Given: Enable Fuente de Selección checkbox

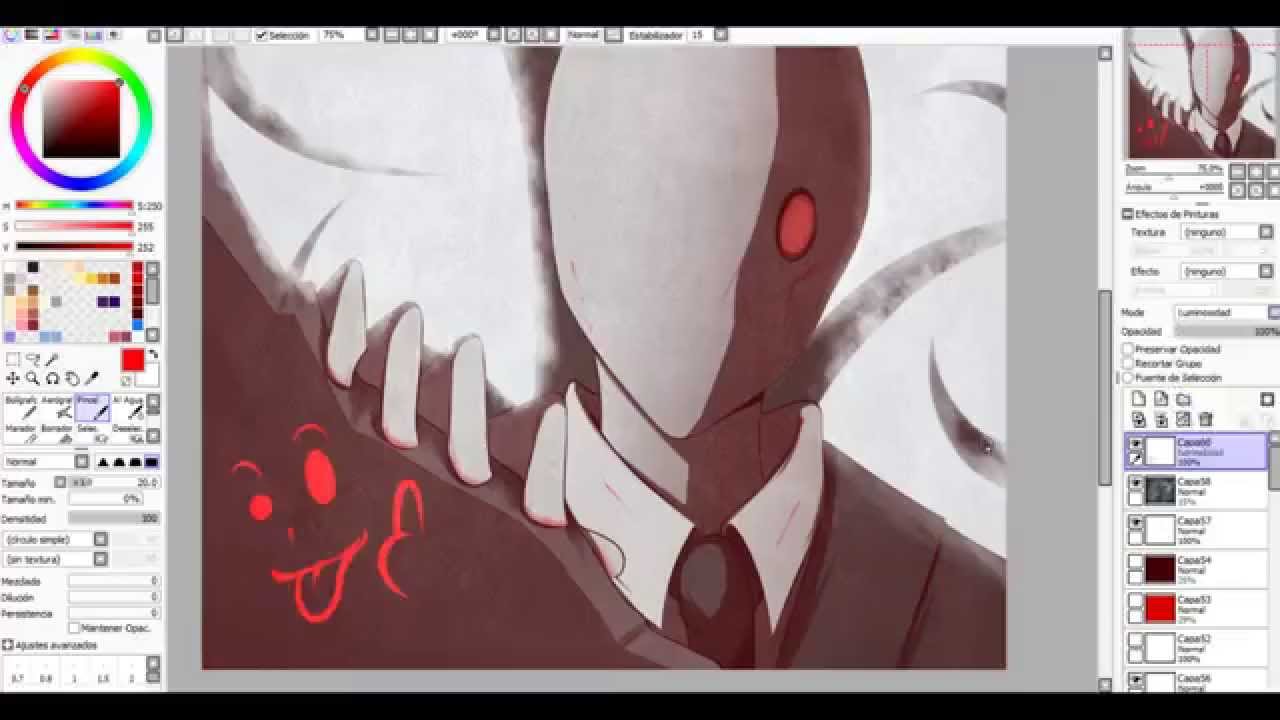Looking at the screenshot, I should point(1128,378).
